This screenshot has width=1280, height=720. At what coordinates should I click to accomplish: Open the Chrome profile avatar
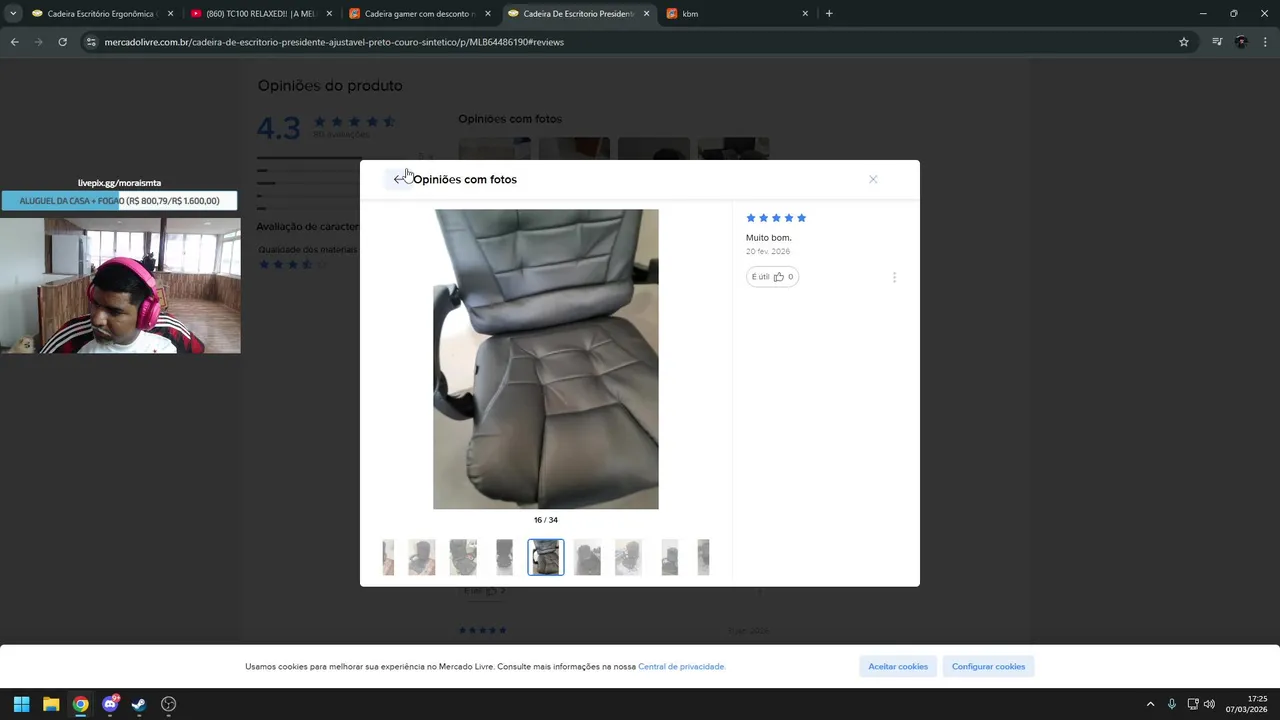(x=1241, y=42)
